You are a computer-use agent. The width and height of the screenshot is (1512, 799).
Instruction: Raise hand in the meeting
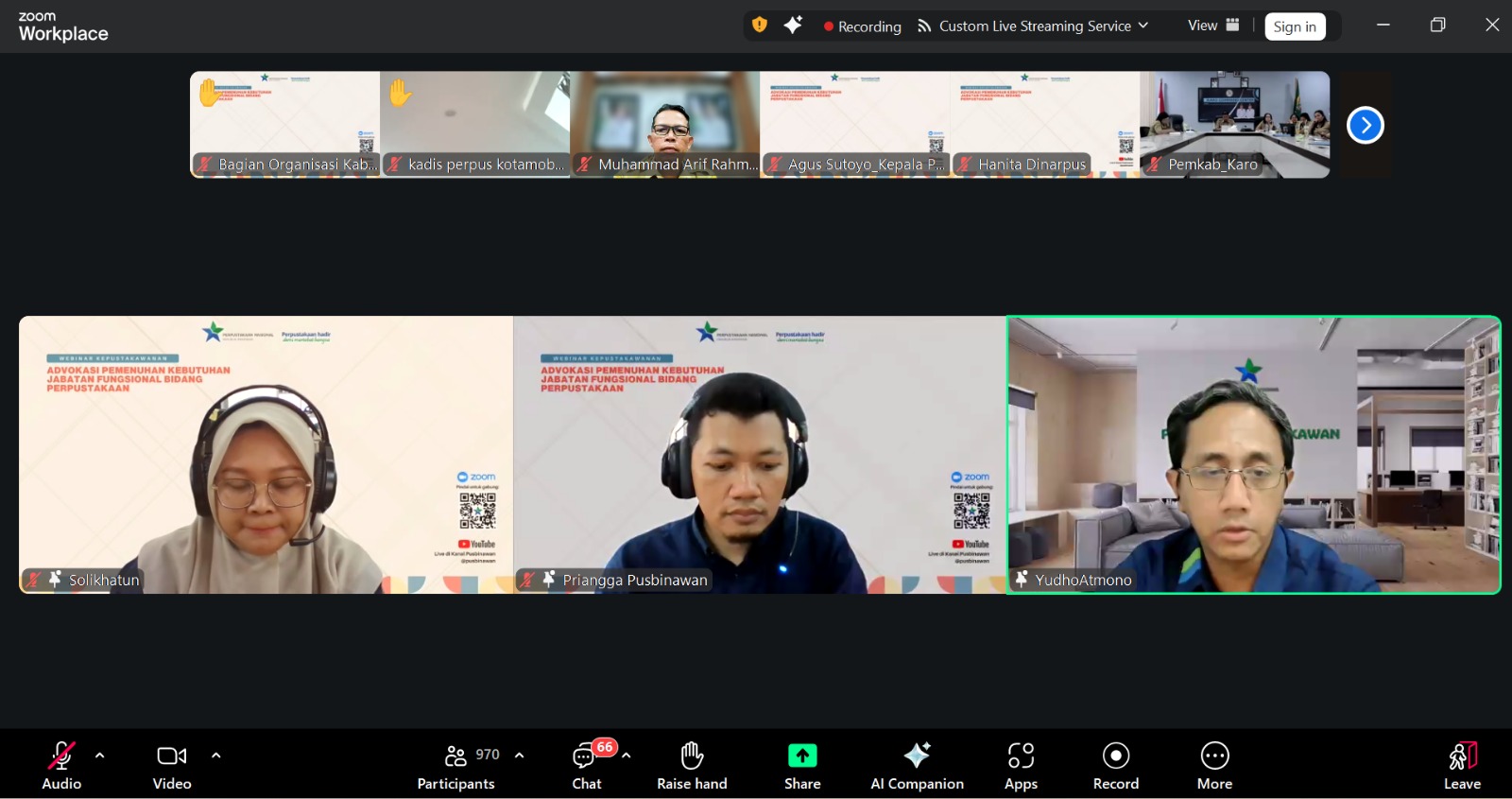pyautogui.click(x=692, y=765)
